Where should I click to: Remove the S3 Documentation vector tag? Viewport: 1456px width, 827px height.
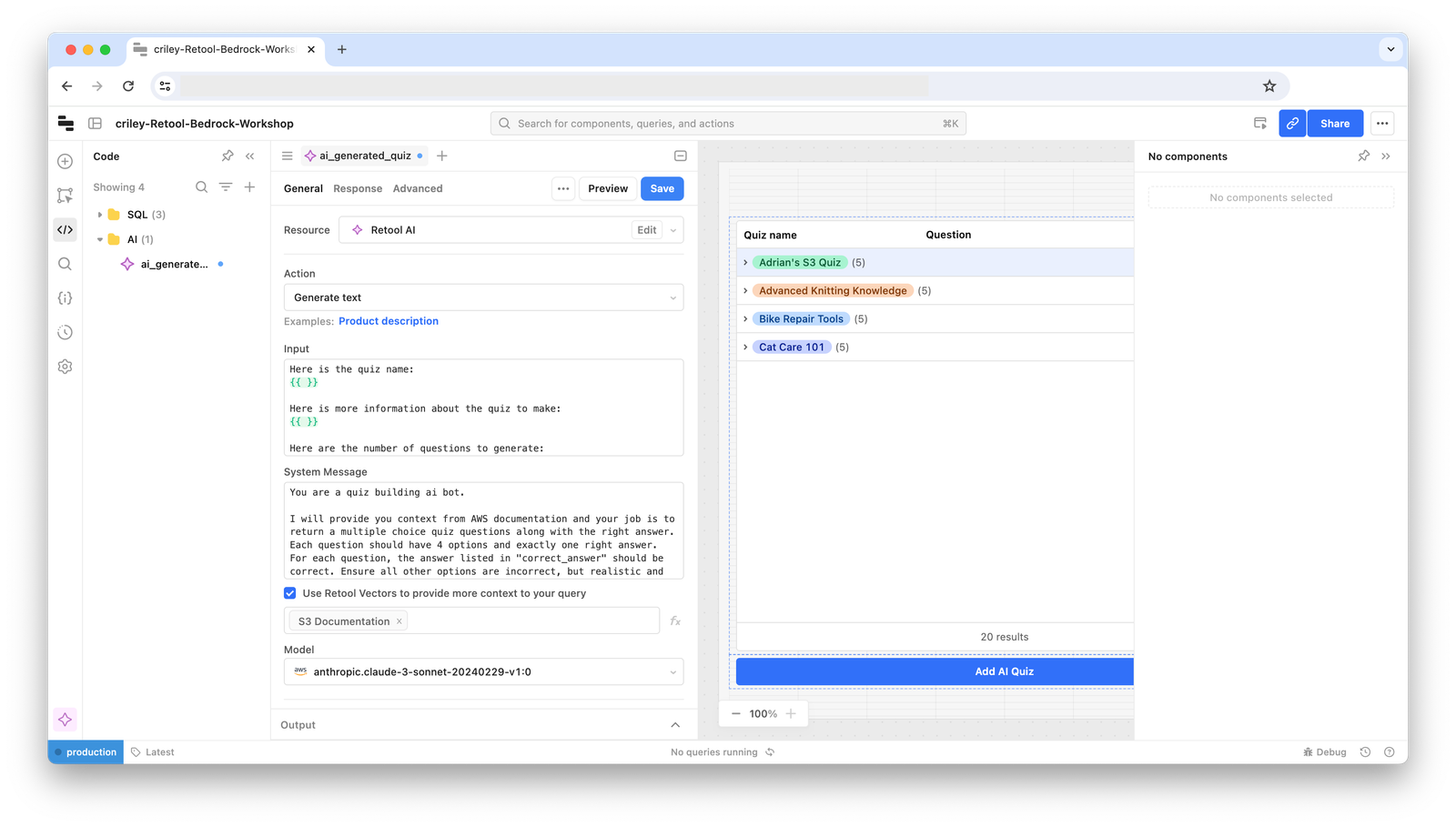(399, 621)
